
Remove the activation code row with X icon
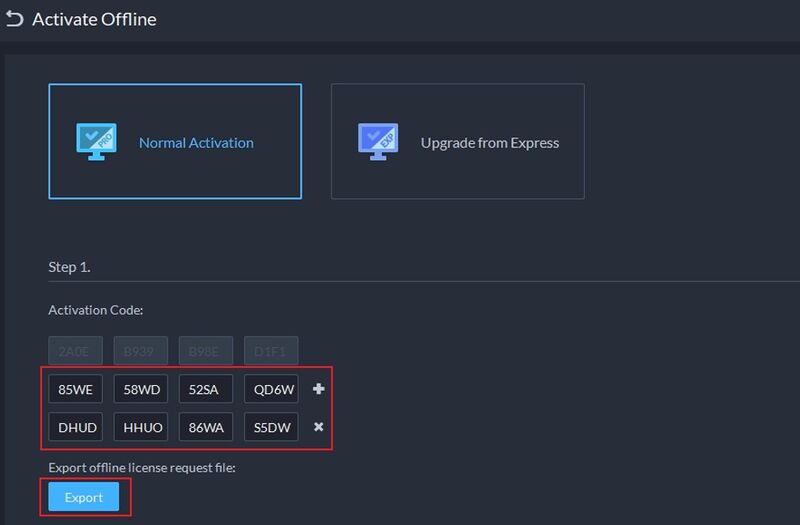pos(319,427)
